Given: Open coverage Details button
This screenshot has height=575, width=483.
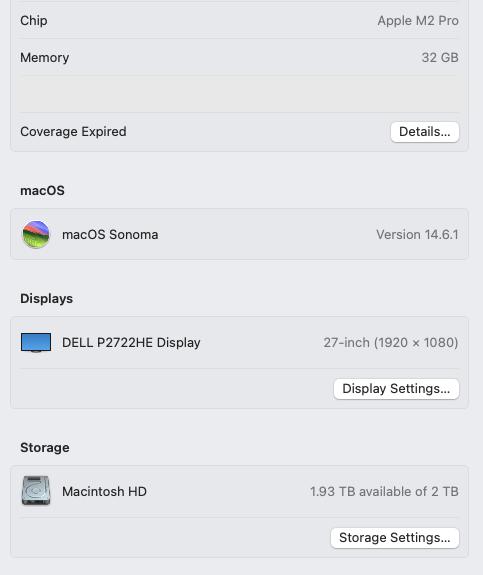Looking at the screenshot, I should click(x=425, y=132).
